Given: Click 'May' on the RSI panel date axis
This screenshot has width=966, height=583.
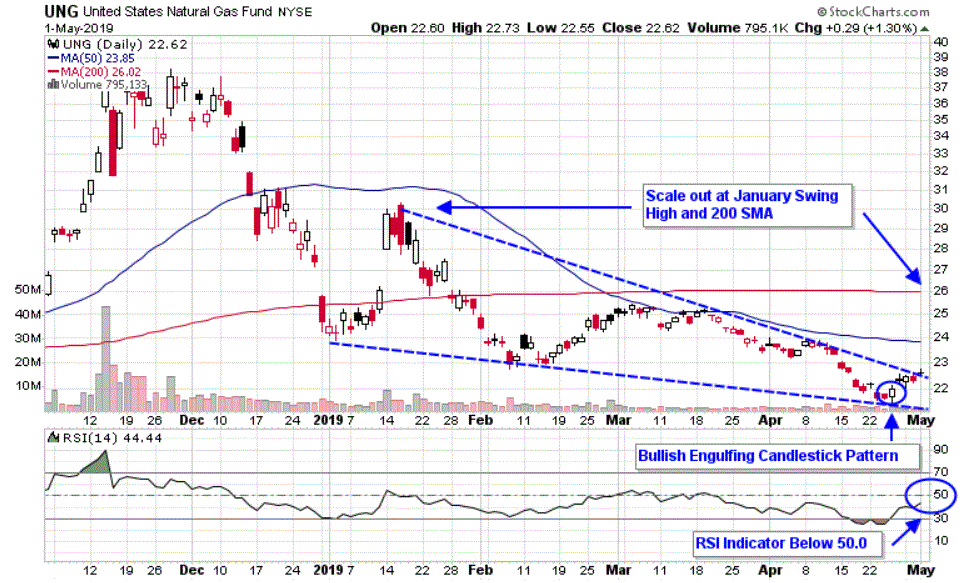Looking at the screenshot, I should [x=921, y=570].
